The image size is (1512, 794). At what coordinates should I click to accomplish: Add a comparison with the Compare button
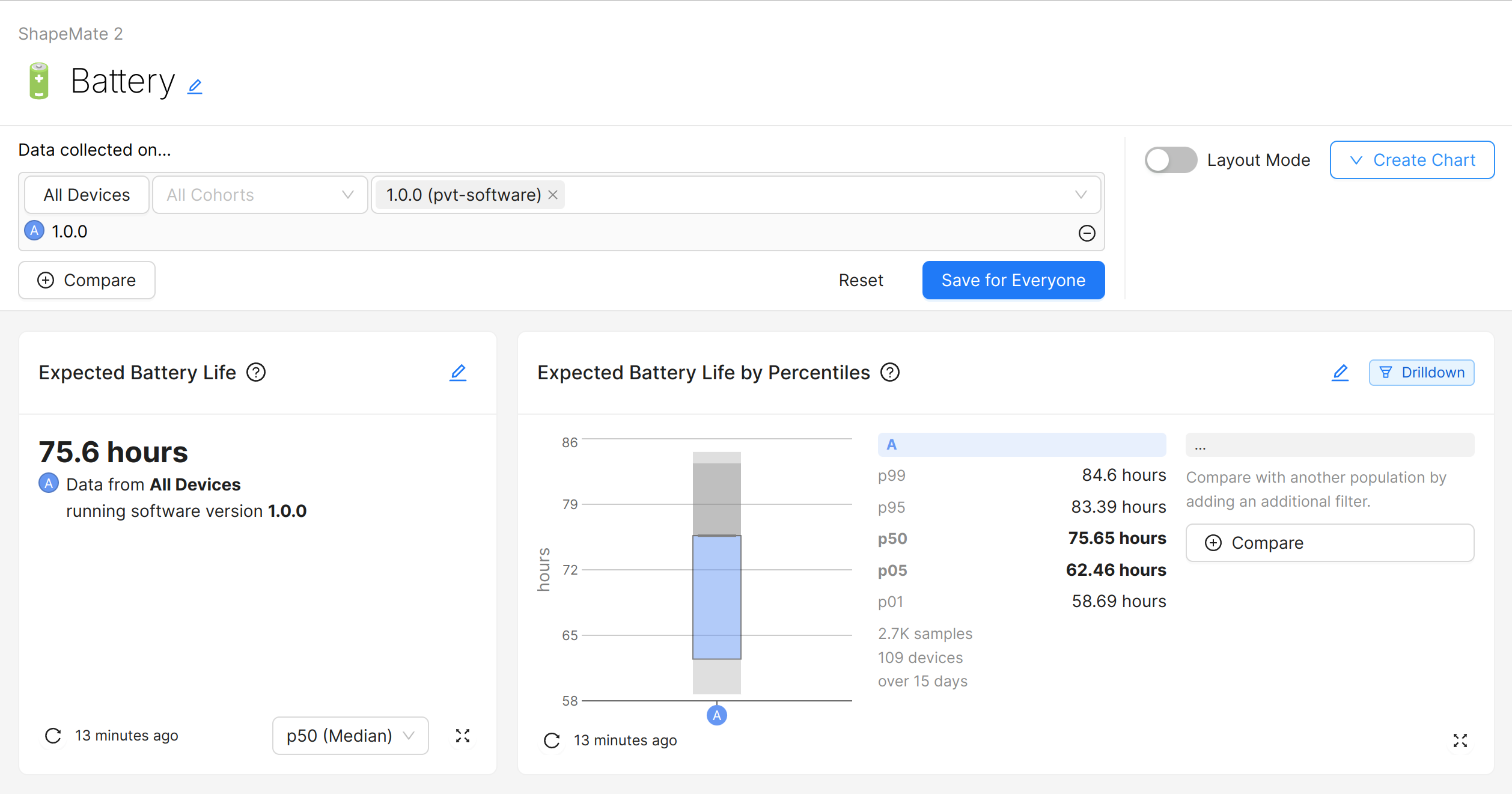(x=87, y=280)
